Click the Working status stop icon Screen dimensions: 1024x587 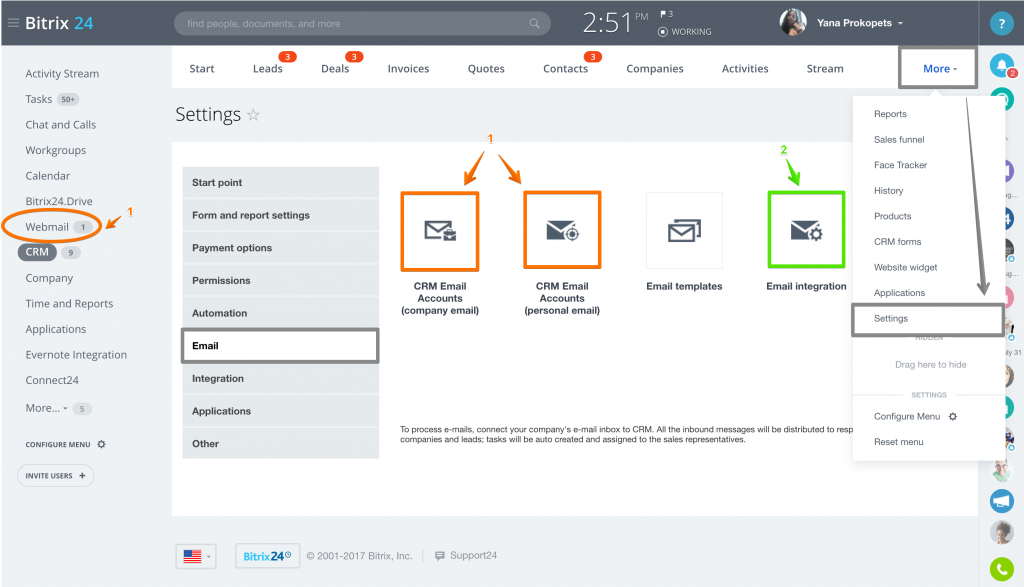click(663, 31)
